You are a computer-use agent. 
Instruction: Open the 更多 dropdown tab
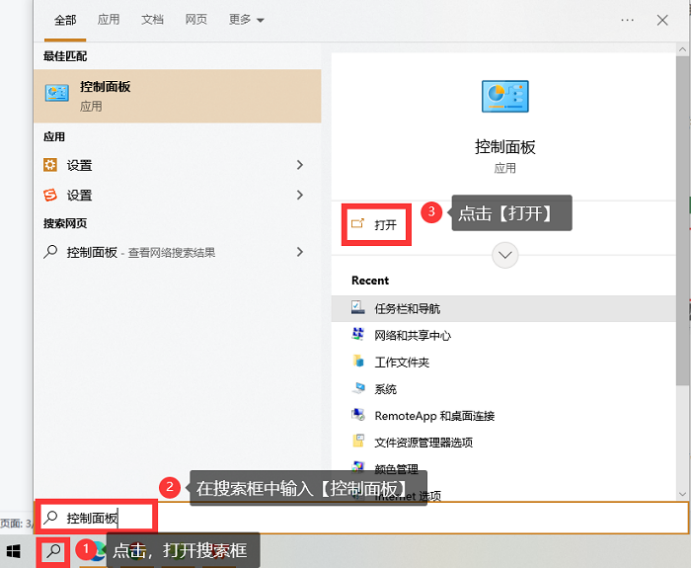pos(246,19)
